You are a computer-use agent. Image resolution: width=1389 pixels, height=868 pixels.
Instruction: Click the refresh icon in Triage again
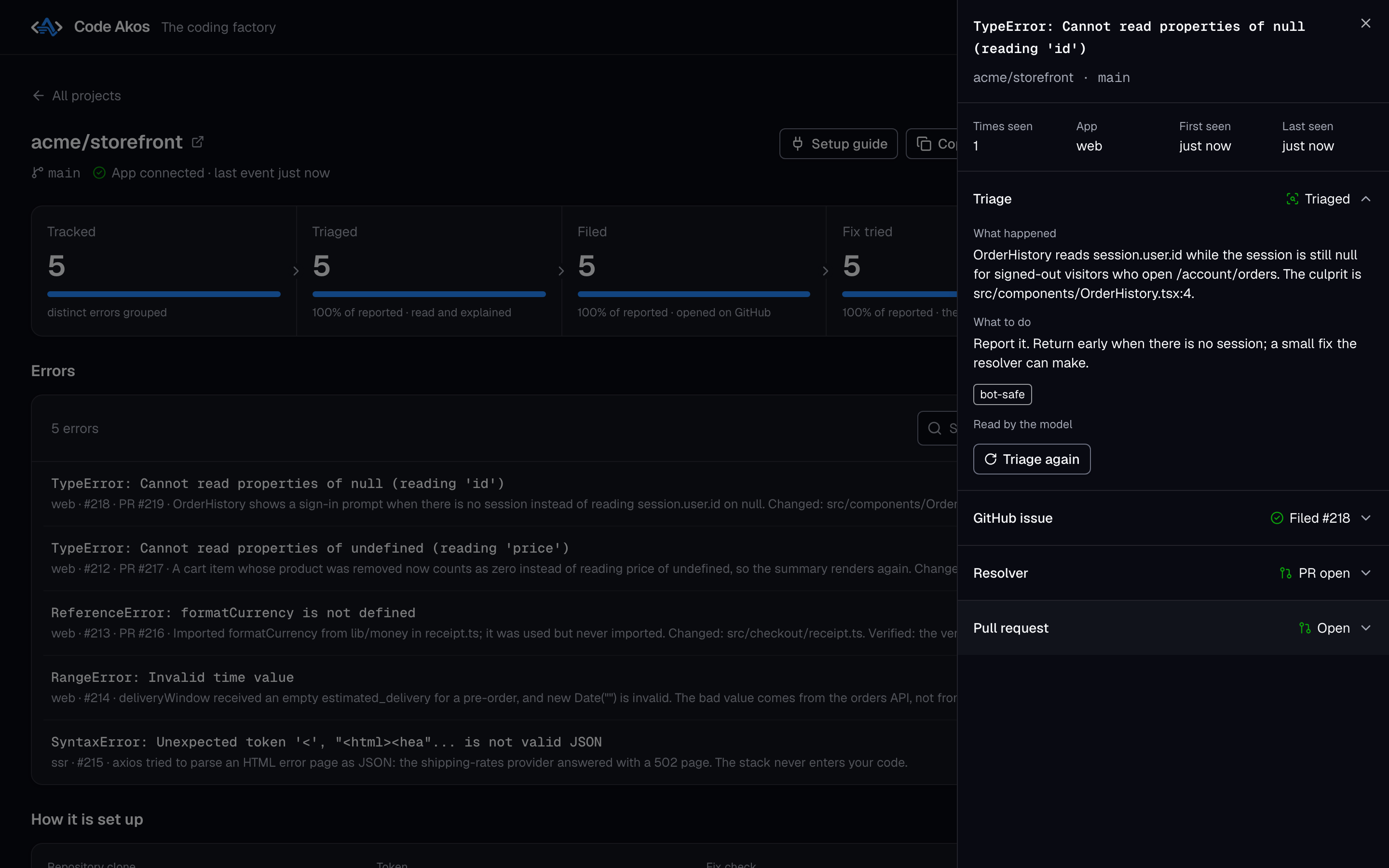[x=991, y=459]
